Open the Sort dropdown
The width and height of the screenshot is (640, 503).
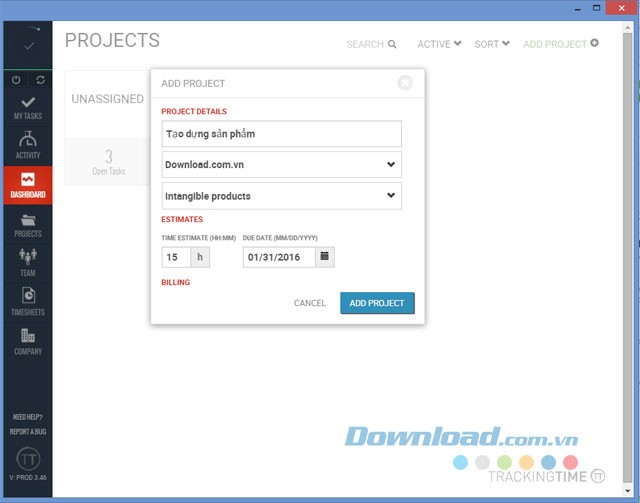[492, 44]
